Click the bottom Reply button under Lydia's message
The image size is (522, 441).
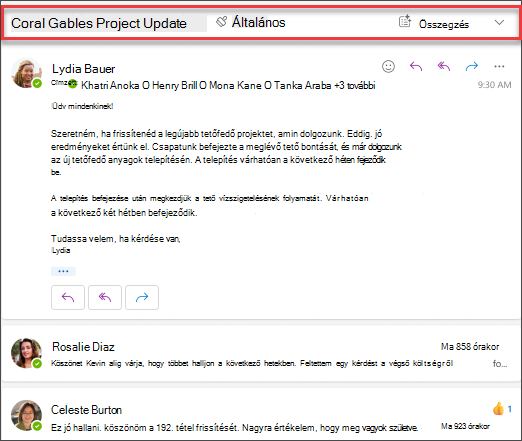[x=68, y=297]
